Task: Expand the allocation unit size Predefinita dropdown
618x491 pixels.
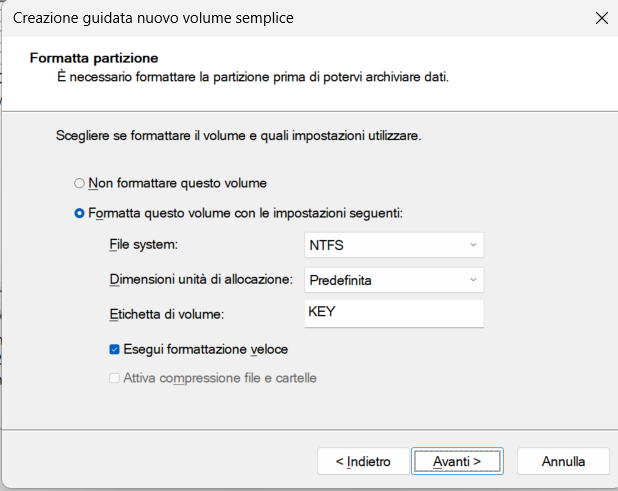Action: coord(394,280)
